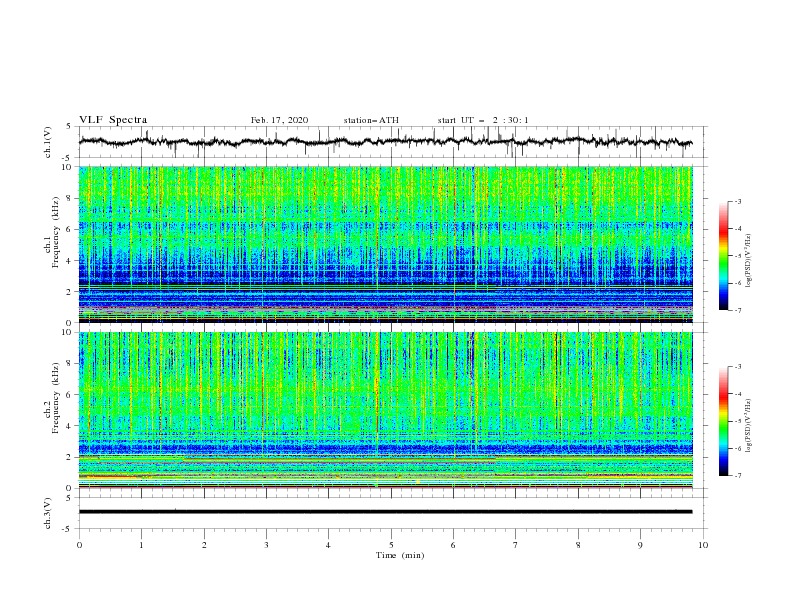Click the time axis tick label '0'
The width and height of the screenshot is (792, 612).
(x=79, y=545)
